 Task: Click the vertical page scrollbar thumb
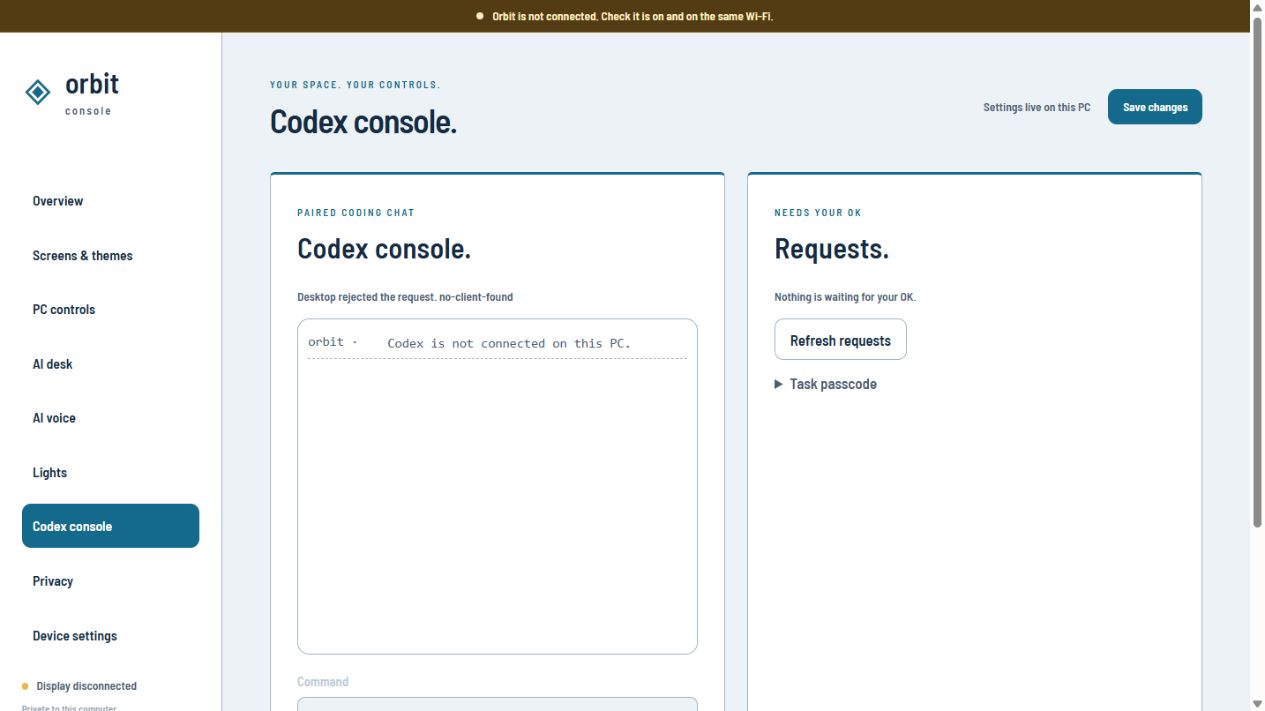click(1257, 270)
